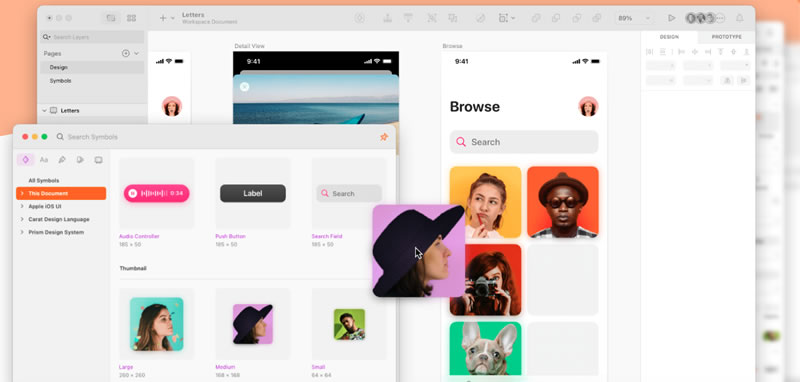
Task: Collapse the Letters artboard group
Action: (44, 110)
